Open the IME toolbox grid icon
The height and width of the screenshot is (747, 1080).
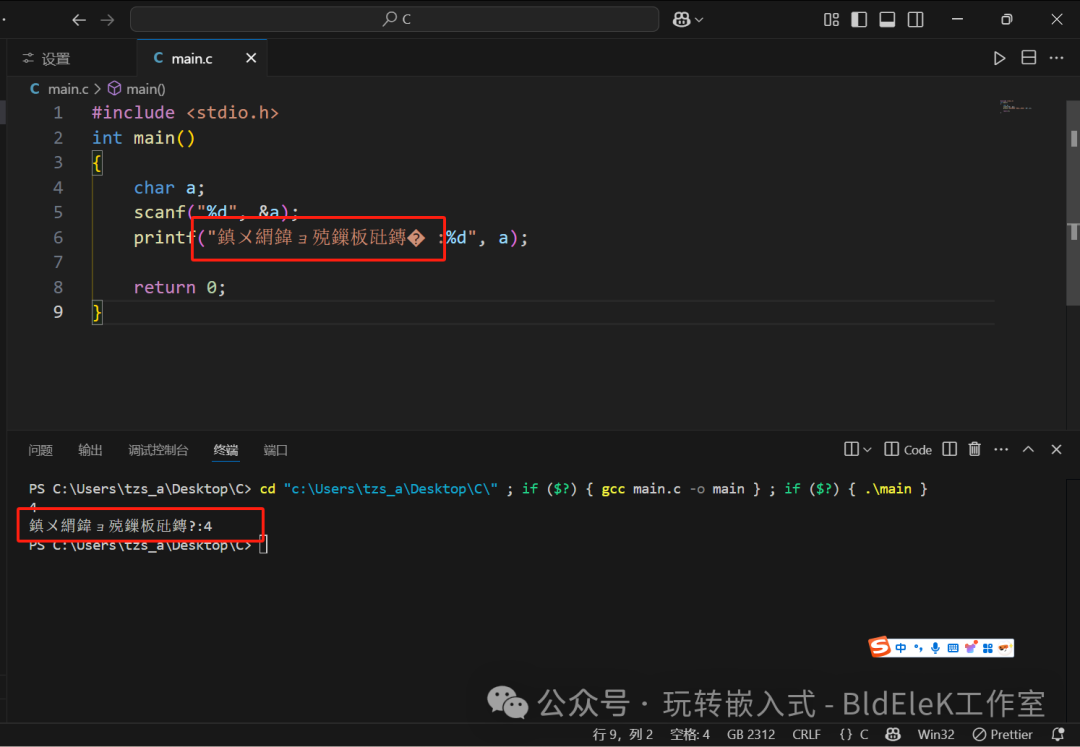tap(988, 648)
